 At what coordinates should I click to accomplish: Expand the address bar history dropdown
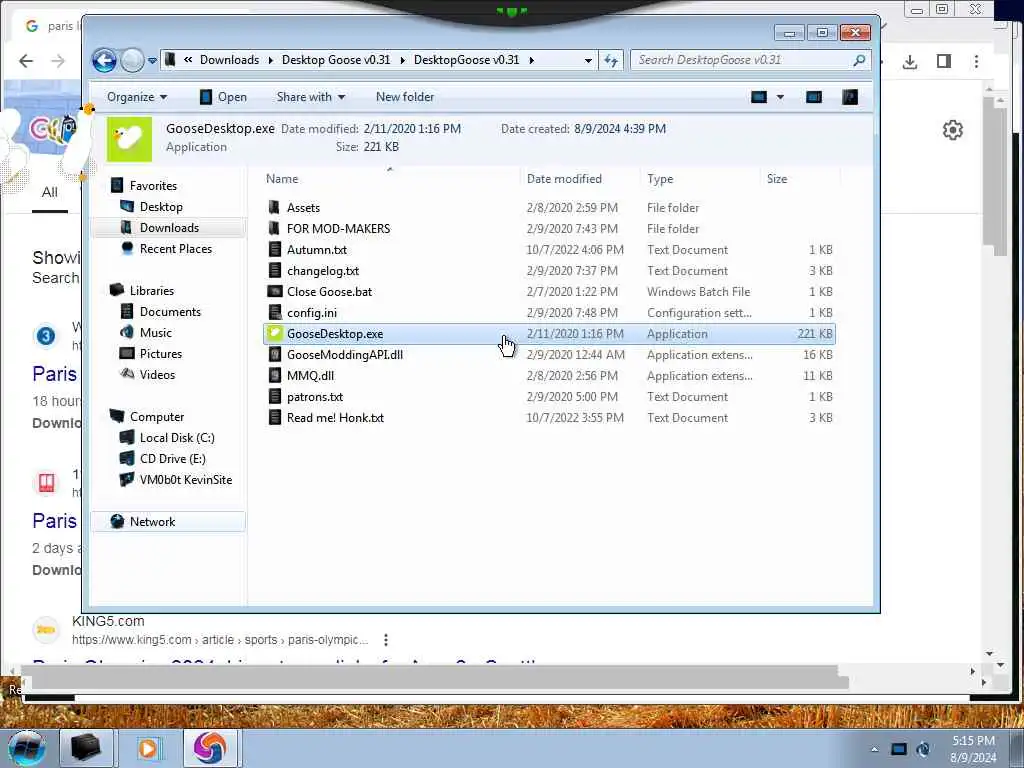pos(588,60)
